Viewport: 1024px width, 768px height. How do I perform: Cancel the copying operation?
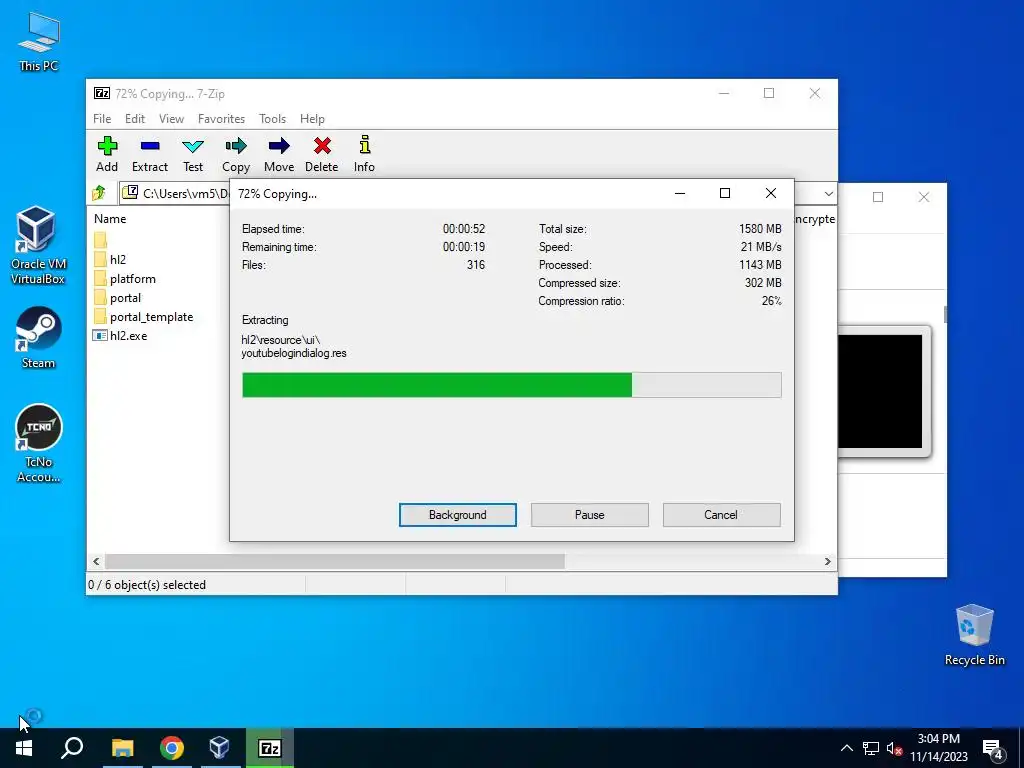(722, 515)
